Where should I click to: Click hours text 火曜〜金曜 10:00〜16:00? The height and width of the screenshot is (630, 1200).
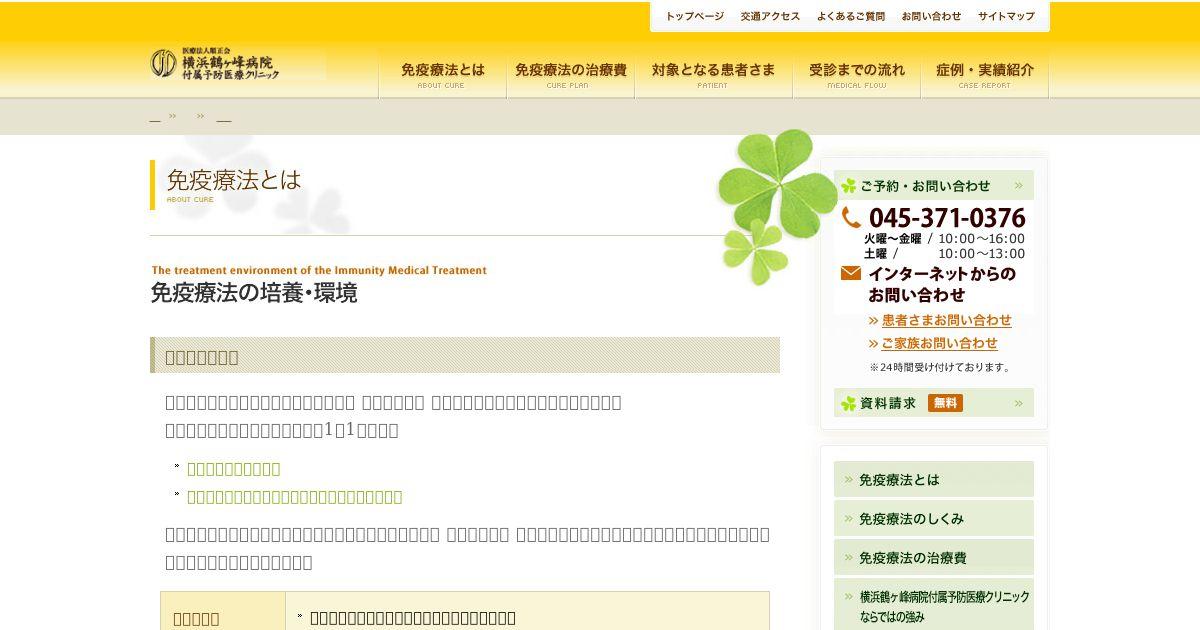click(945, 239)
